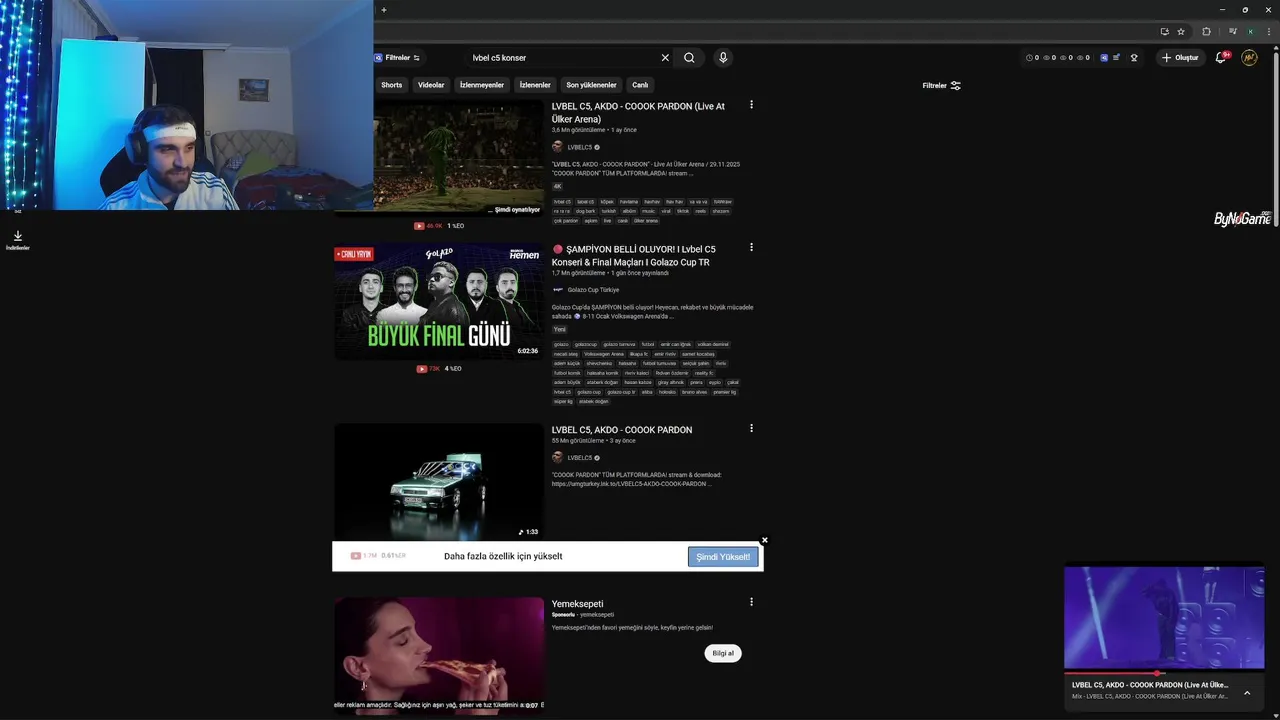Image resolution: width=1280 pixels, height=720 pixels.
Task: Open the LVBELC5 channel link under live video
Action: 580,147
